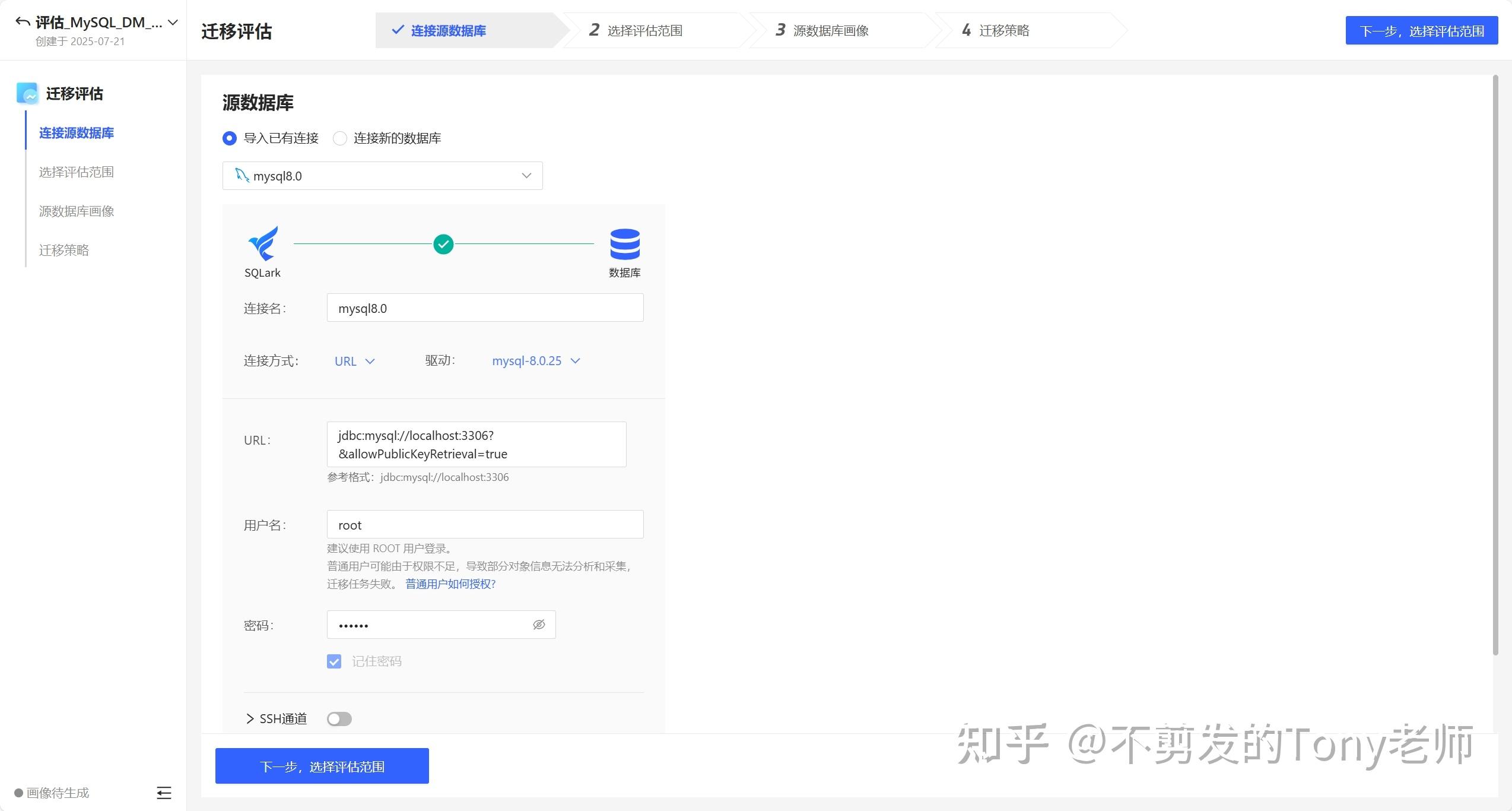
Task: Open the URL connection method dropdown
Action: point(354,361)
